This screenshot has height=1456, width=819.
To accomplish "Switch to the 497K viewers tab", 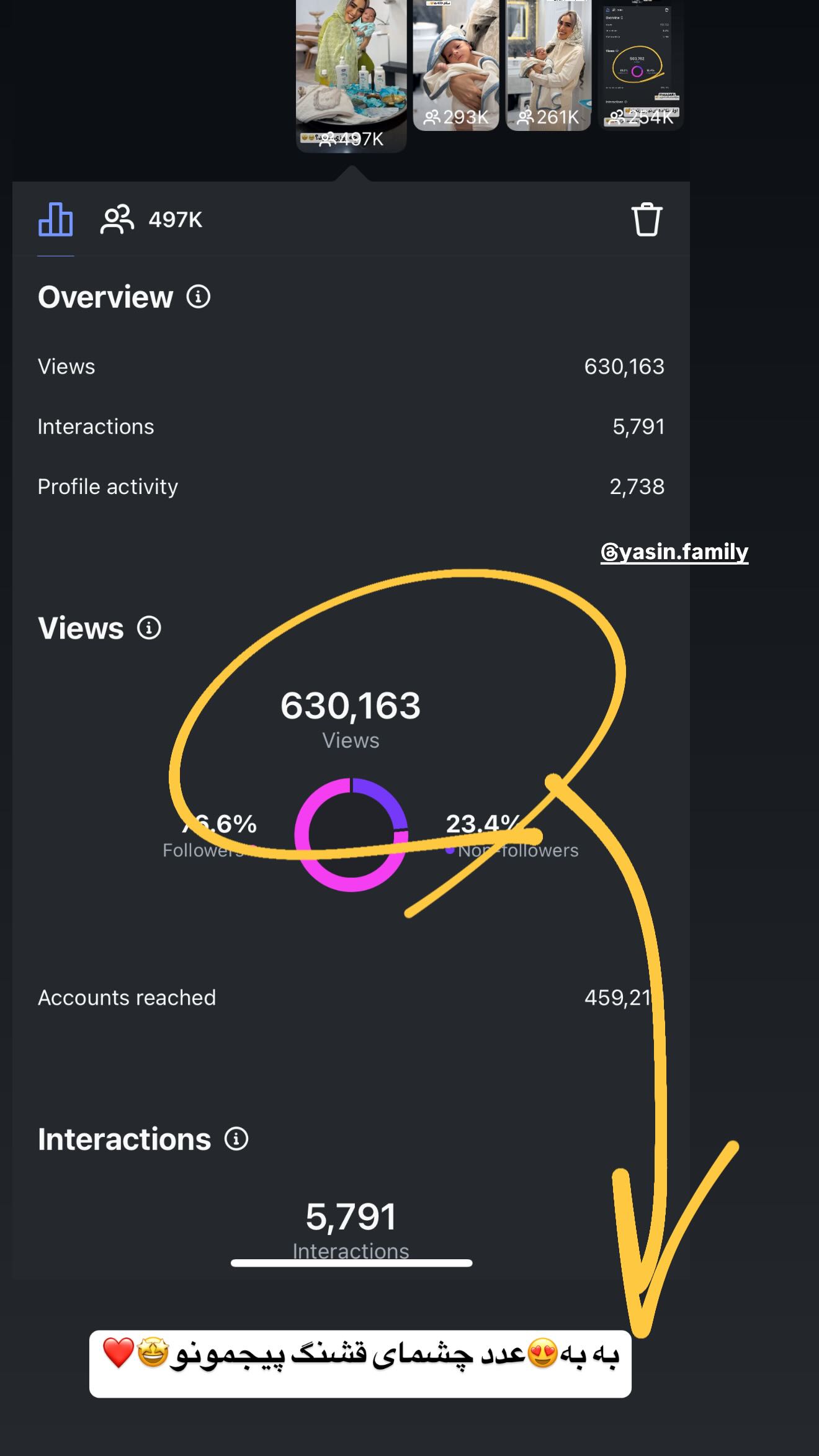I will (x=151, y=220).
